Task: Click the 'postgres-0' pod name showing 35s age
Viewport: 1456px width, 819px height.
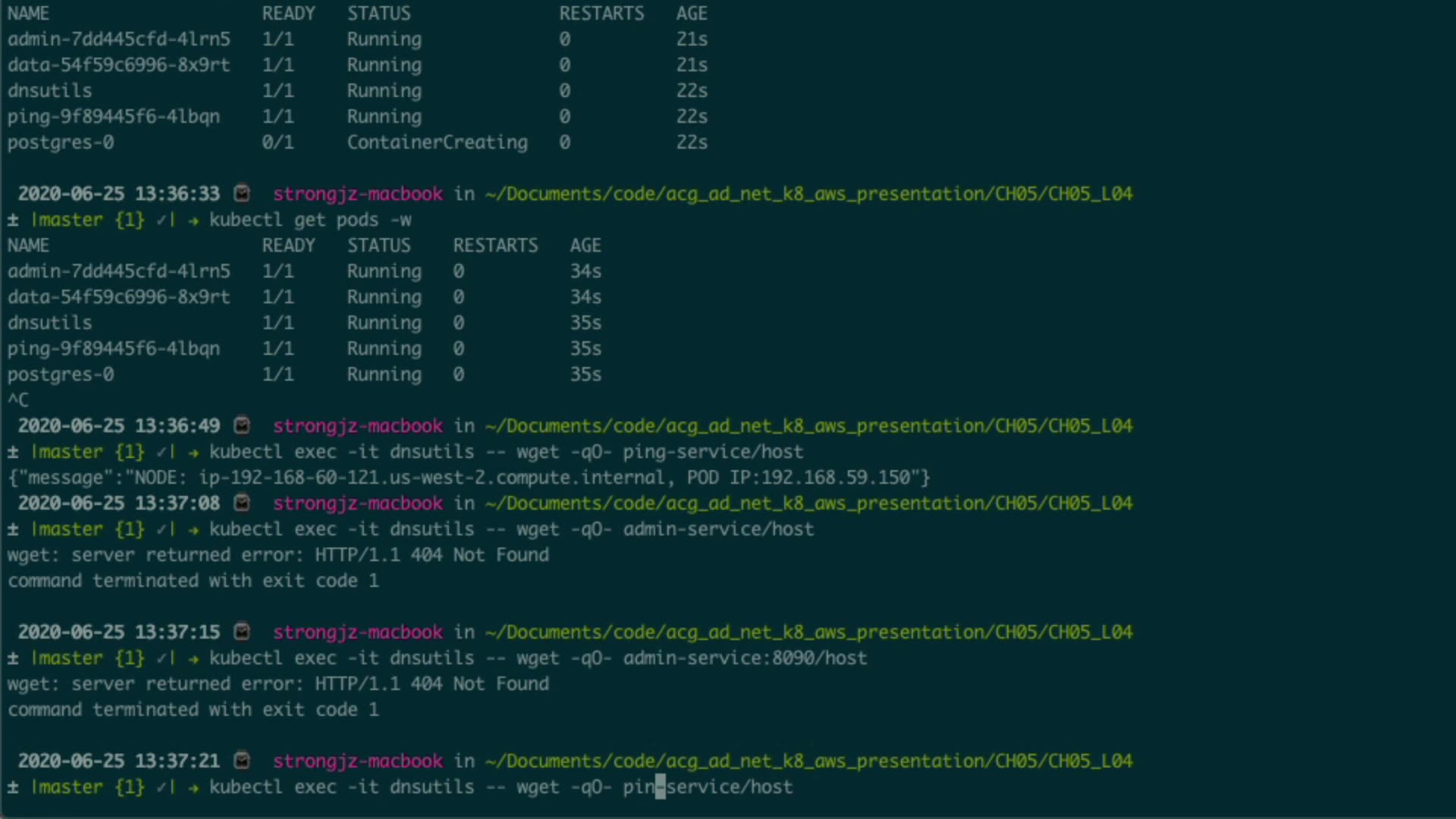Action: pos(61,375)
